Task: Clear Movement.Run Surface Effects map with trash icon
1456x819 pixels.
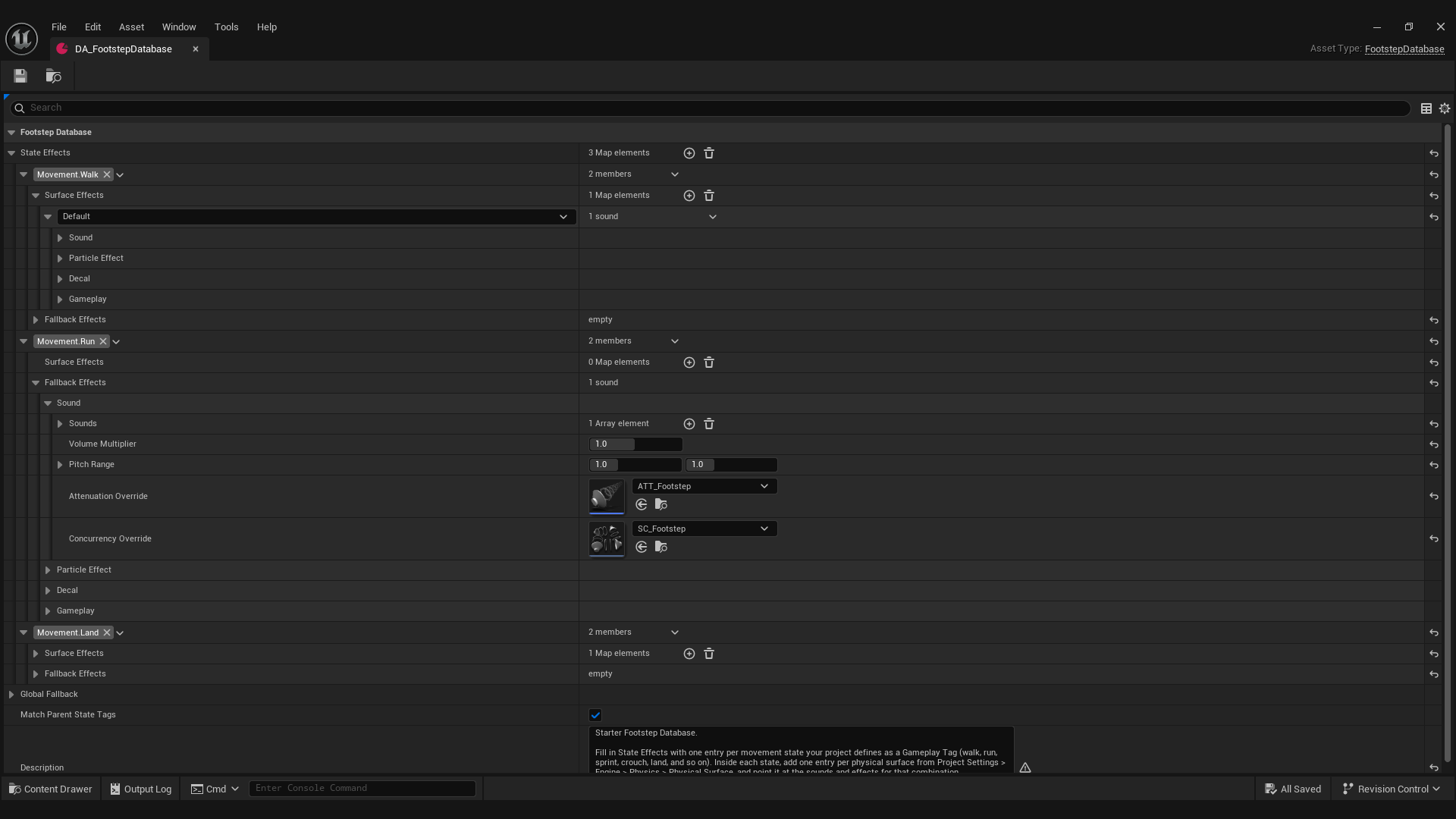Action: [709, 362]
